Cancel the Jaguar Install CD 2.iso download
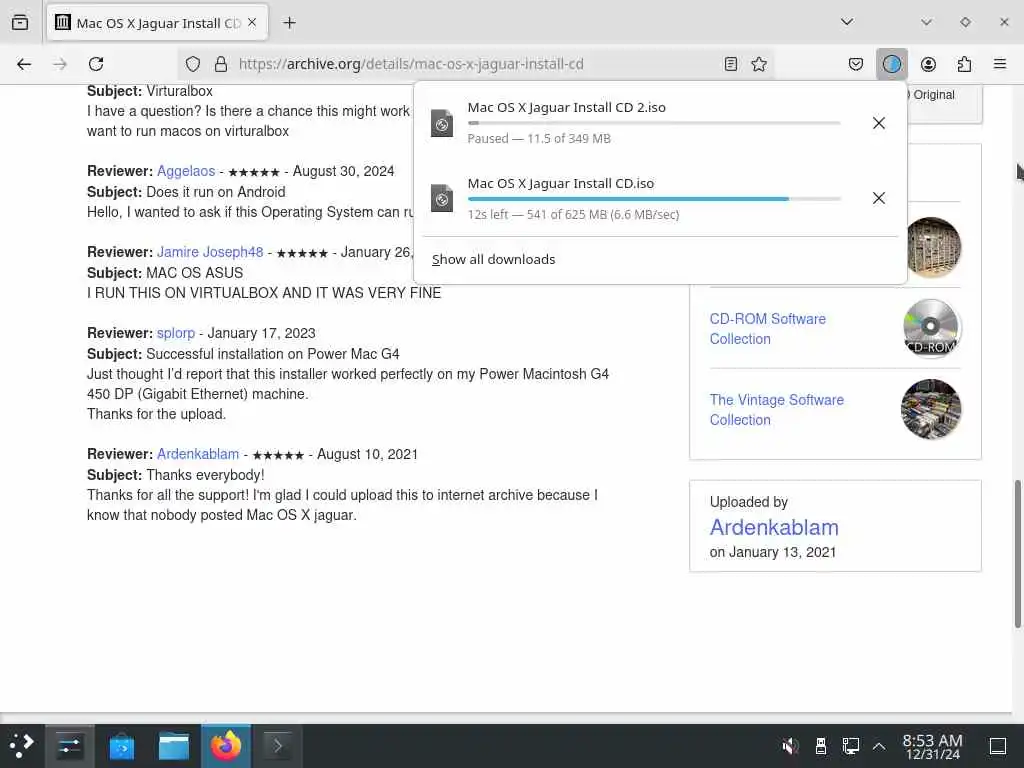This screenshot has width=1024, height=768. (x=879, y=123)
